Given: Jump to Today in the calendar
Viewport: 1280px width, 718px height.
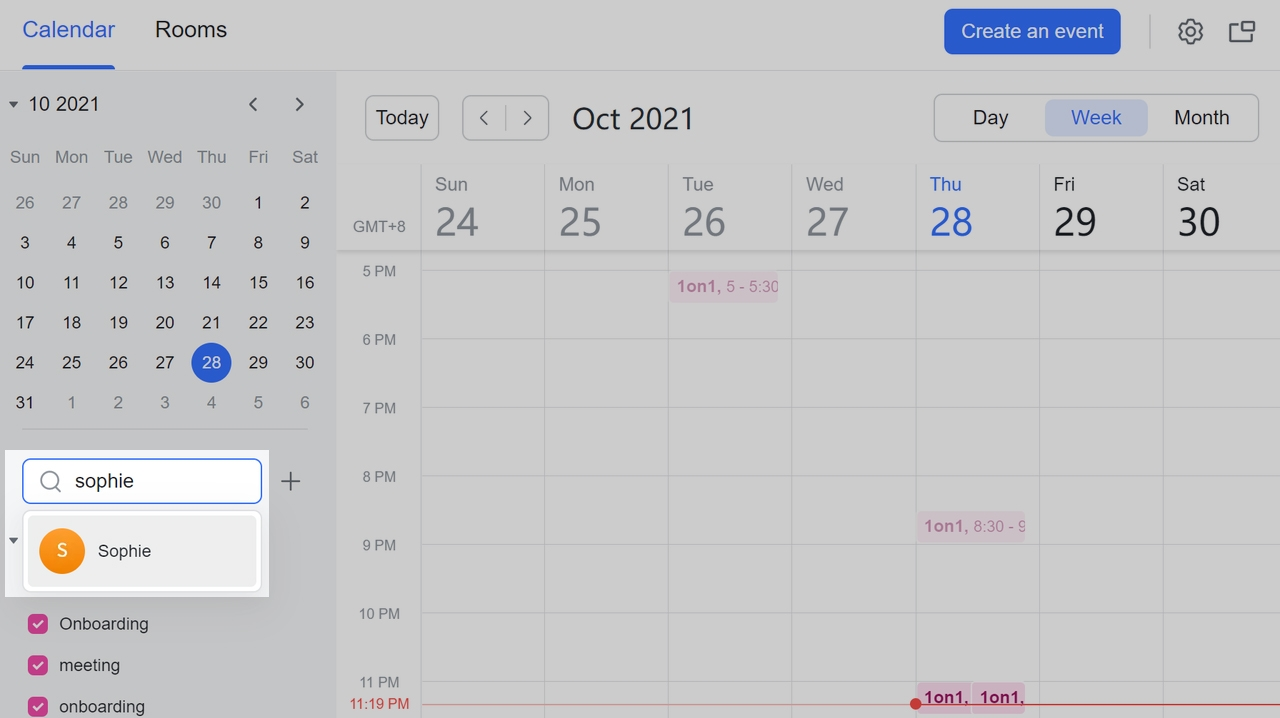Looking at the screenshot, I should point(402,118).
